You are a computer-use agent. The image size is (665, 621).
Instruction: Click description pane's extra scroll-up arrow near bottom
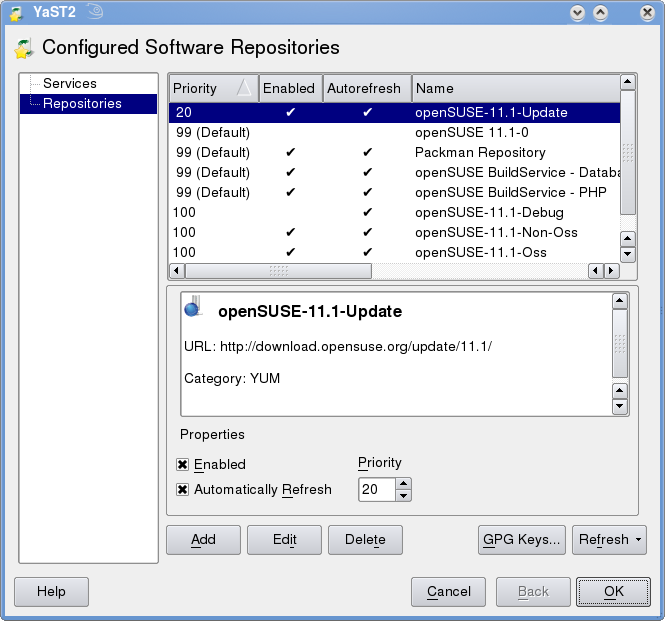click(x=620, y=391)
